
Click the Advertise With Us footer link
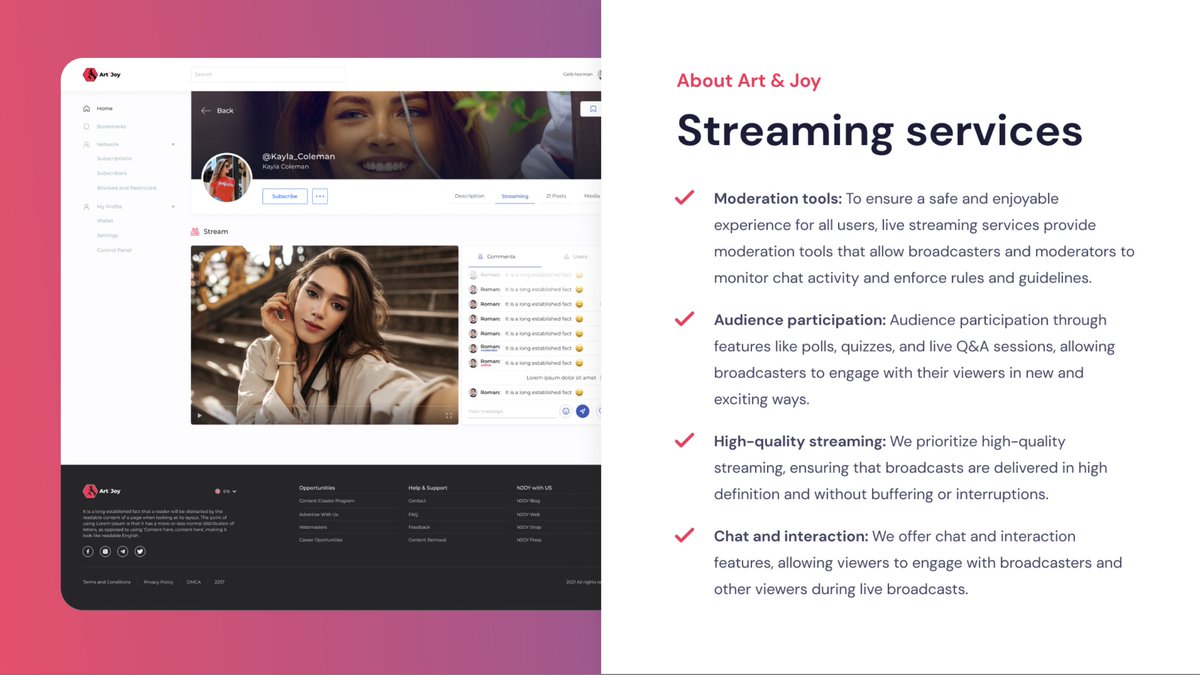pos(319,514)
